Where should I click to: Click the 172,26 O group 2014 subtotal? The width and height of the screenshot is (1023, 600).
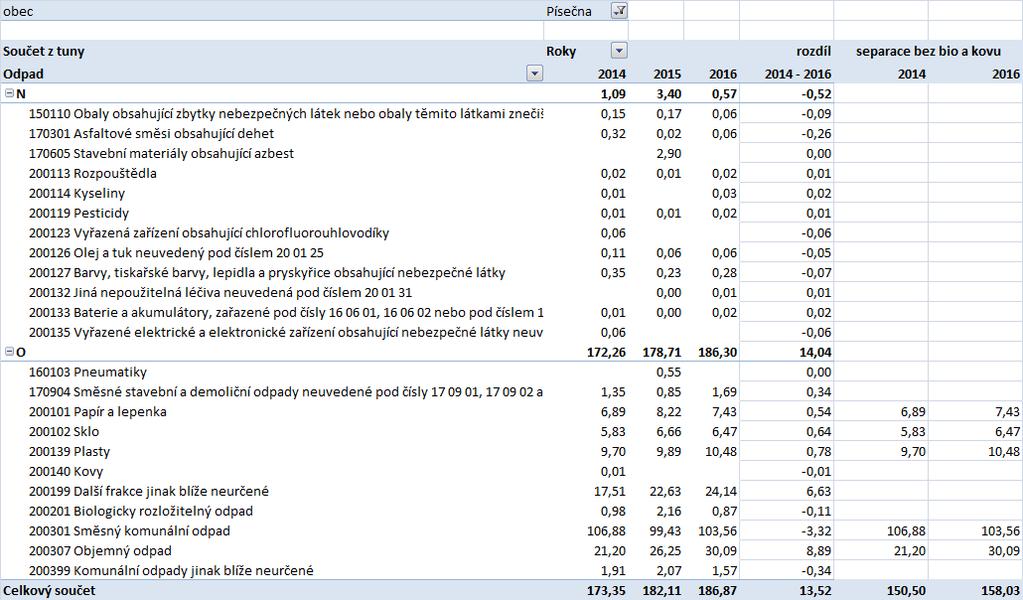pos(606,352)
